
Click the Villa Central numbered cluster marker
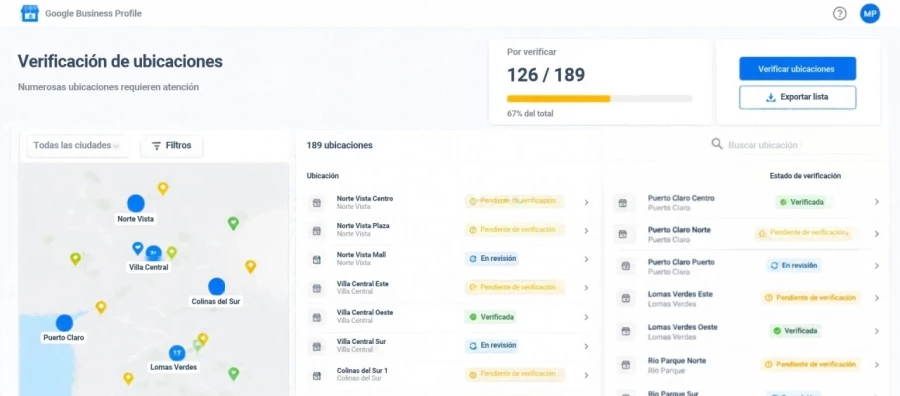click(x=153, y=253)
